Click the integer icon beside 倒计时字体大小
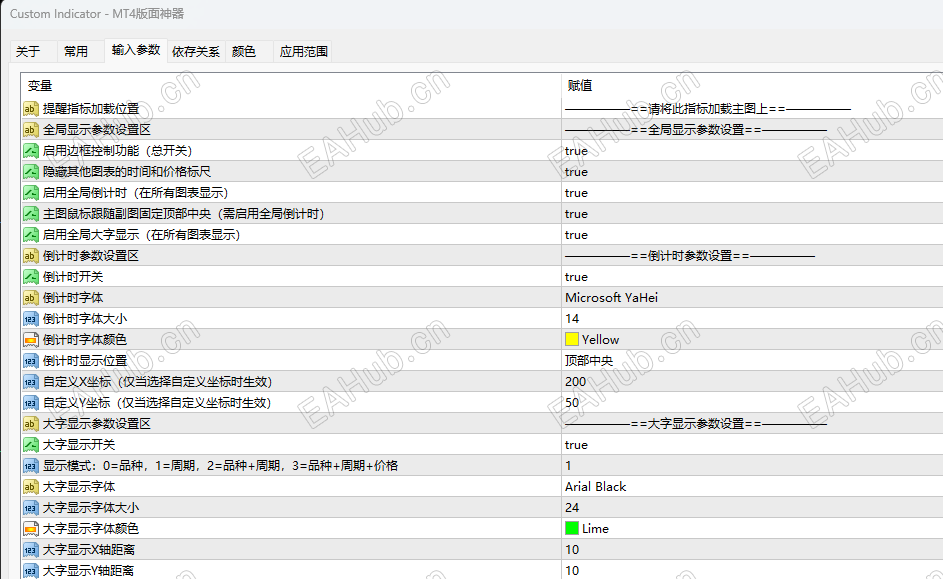This screenshot has width=943, height=579. coord(31,319)
